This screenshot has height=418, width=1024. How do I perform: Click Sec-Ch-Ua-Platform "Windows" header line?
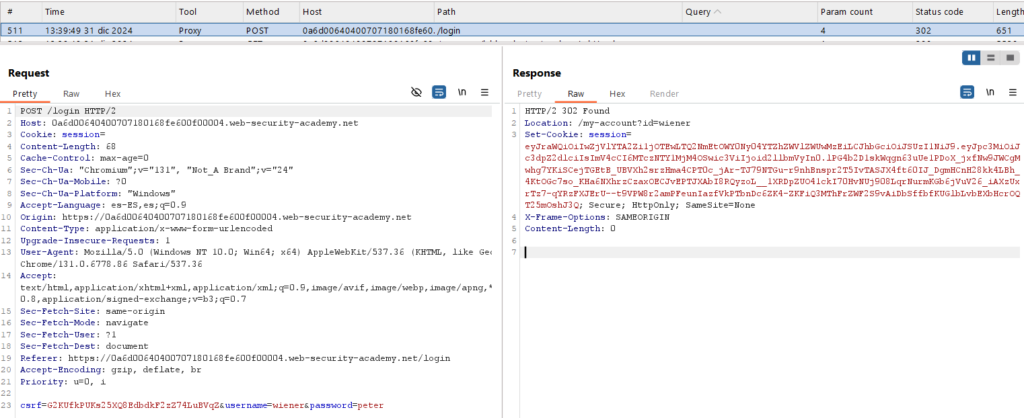coord(98,193)
